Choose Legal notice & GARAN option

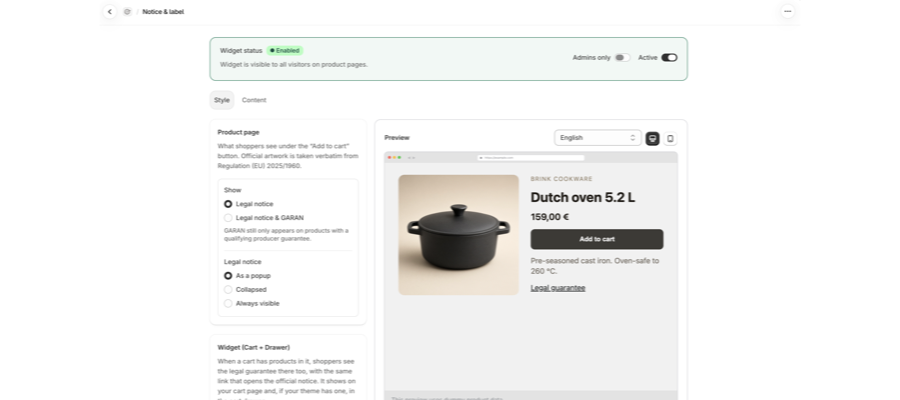pyautogui.click(x=228, y=218)
